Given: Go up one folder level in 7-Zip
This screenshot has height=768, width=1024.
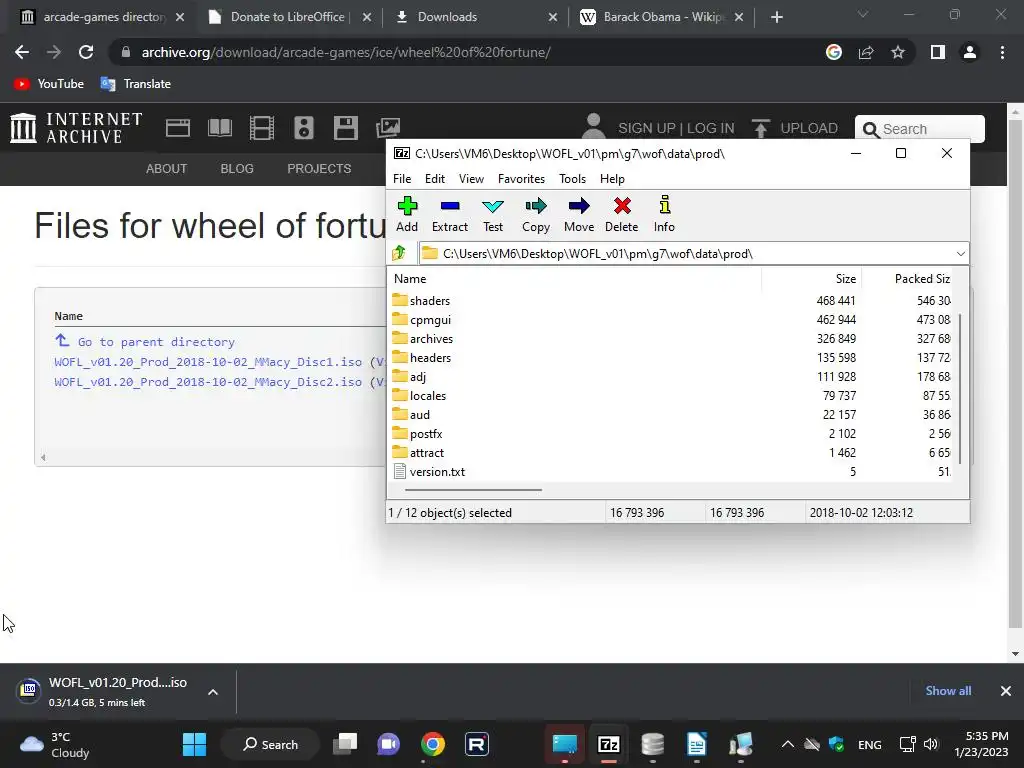Looking at the screenshot, I should tap(399, 253).
